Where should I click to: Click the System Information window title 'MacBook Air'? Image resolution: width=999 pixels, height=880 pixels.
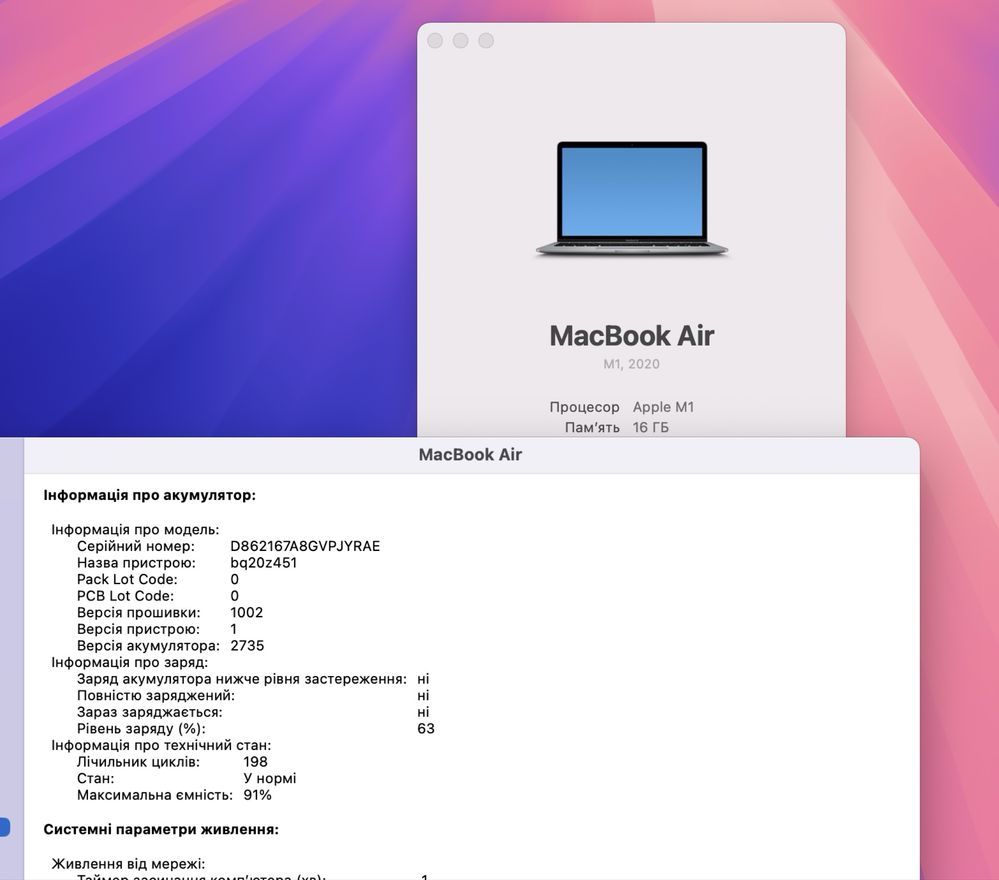pyautogui.click(x=470, y=455)
